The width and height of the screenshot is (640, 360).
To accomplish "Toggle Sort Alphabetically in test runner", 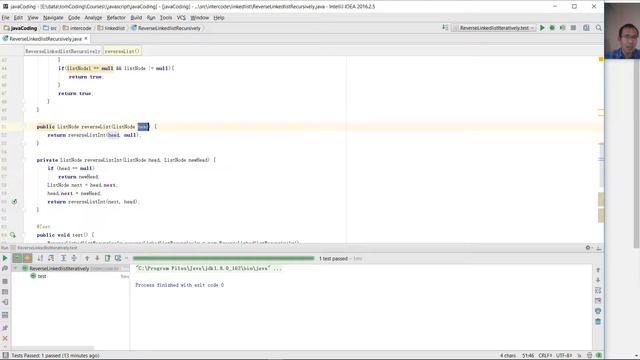I will click(x=40, y=258).
